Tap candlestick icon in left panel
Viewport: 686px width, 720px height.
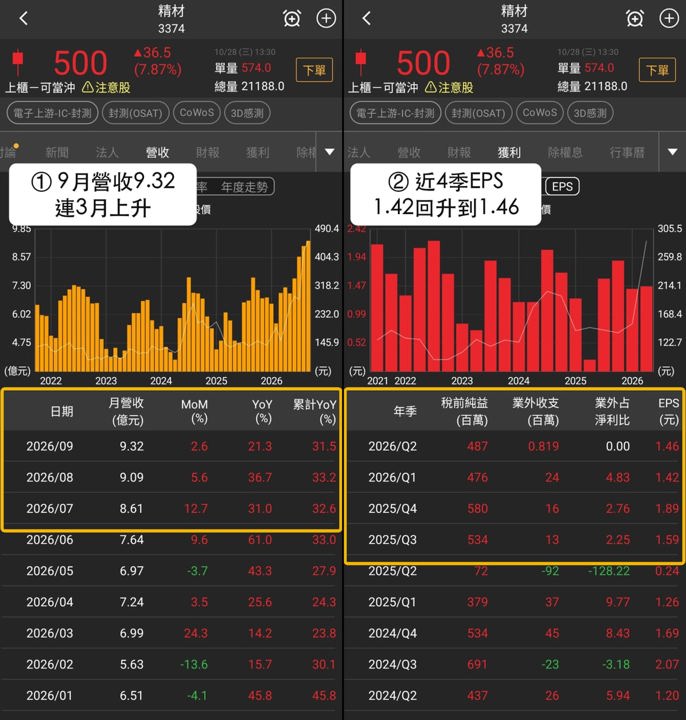click(x=18, y=62)
